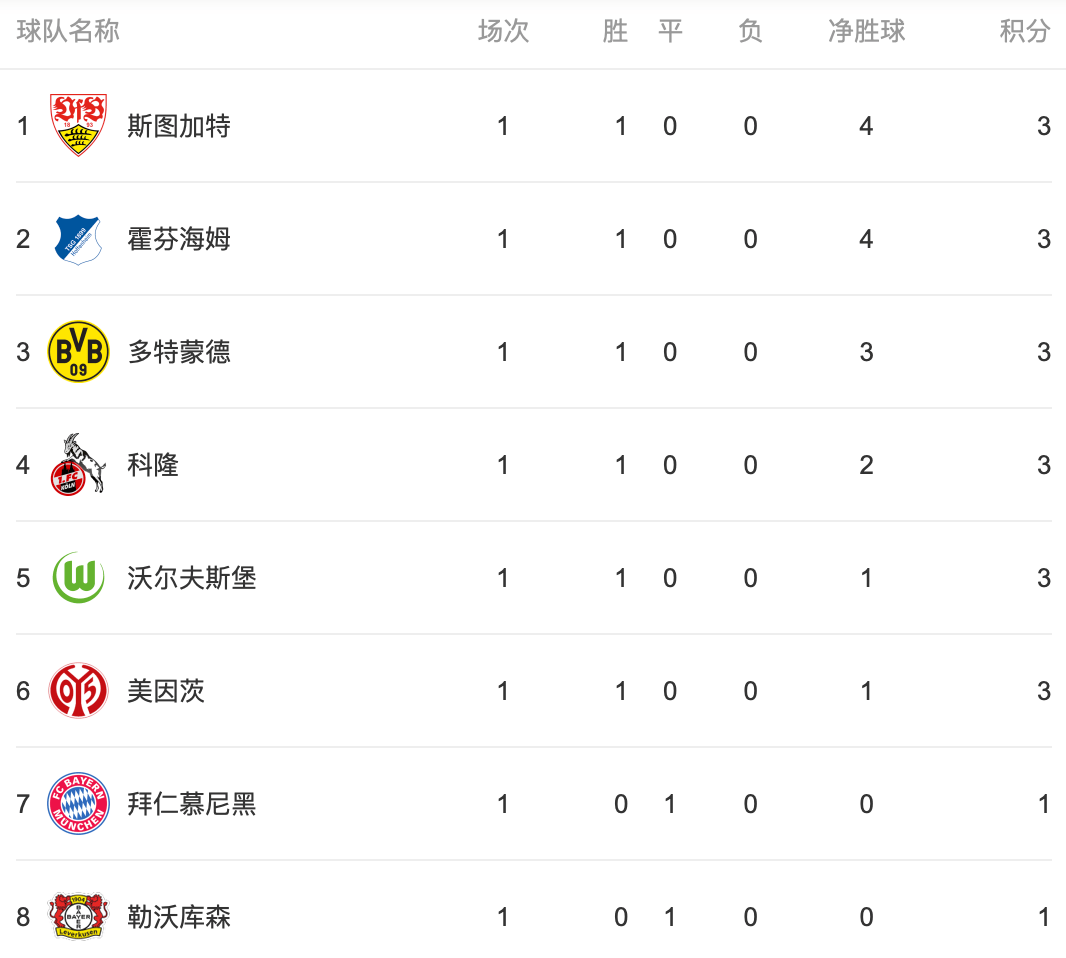Click the 积分 column header
Image resolution: width=1066 pixels, height=958 pixels.
click(1025, 32)
